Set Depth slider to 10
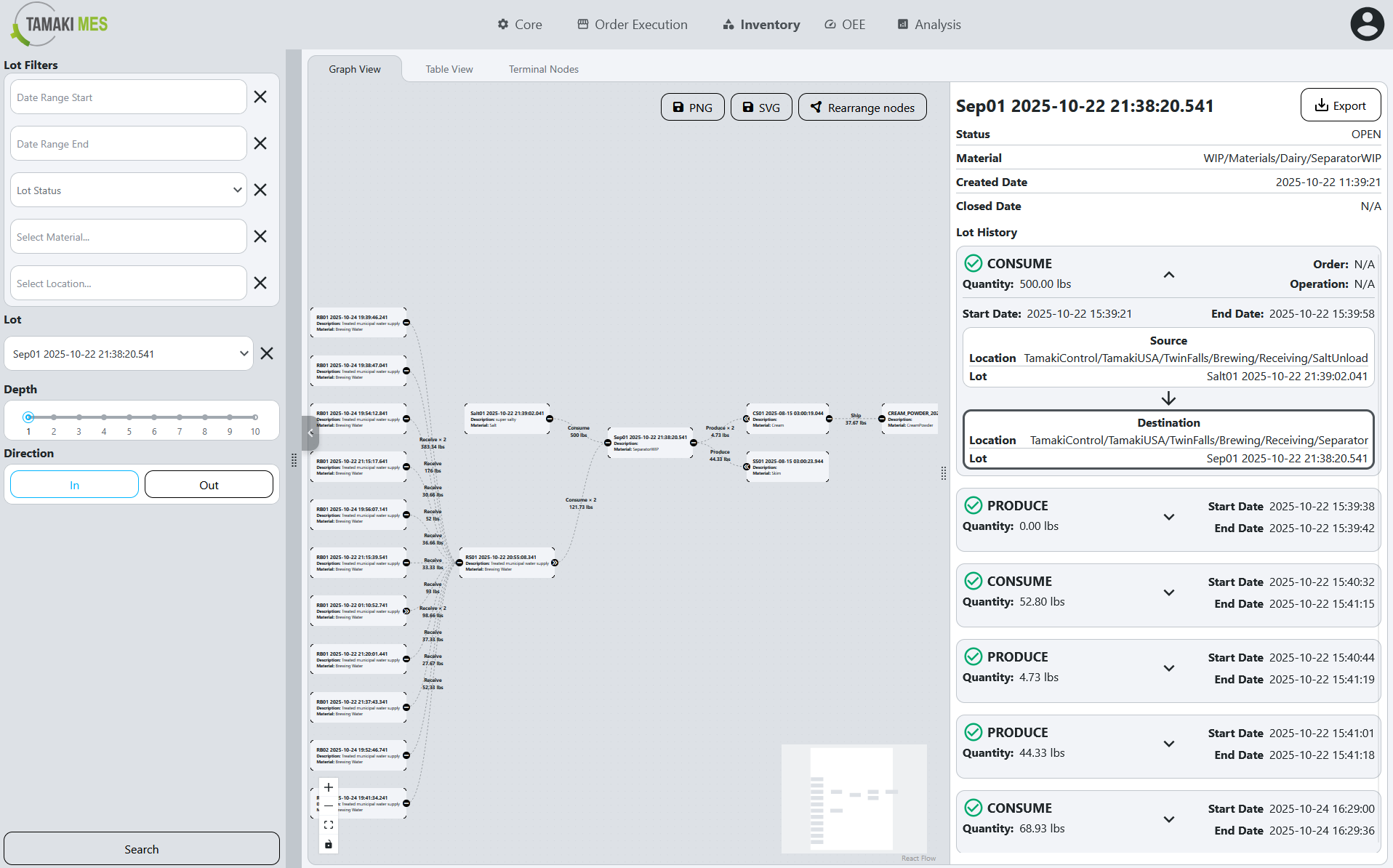 [x=255, y=417]
